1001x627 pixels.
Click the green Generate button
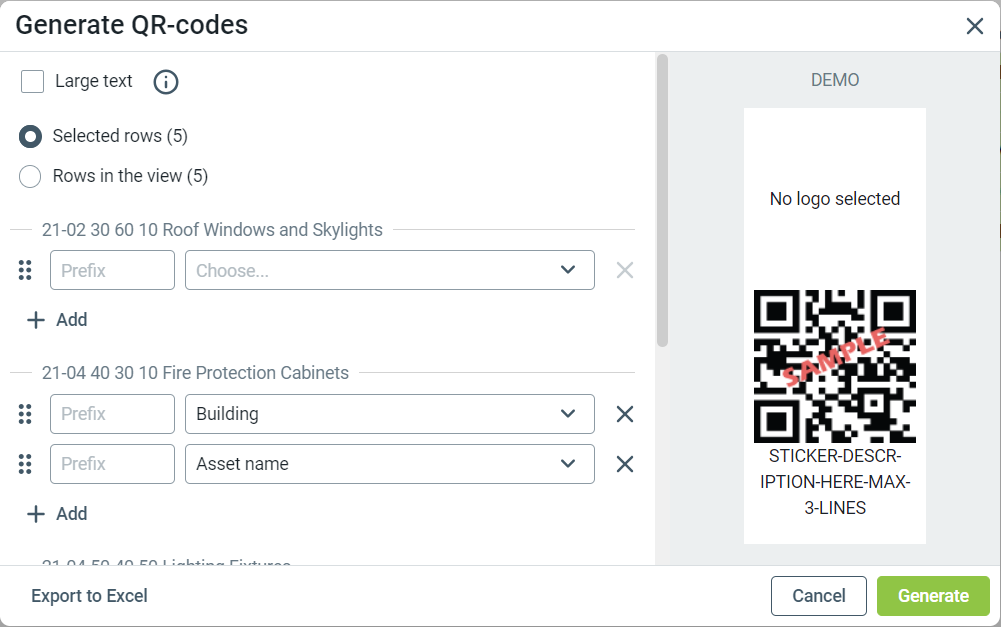(x=933, y=596)
